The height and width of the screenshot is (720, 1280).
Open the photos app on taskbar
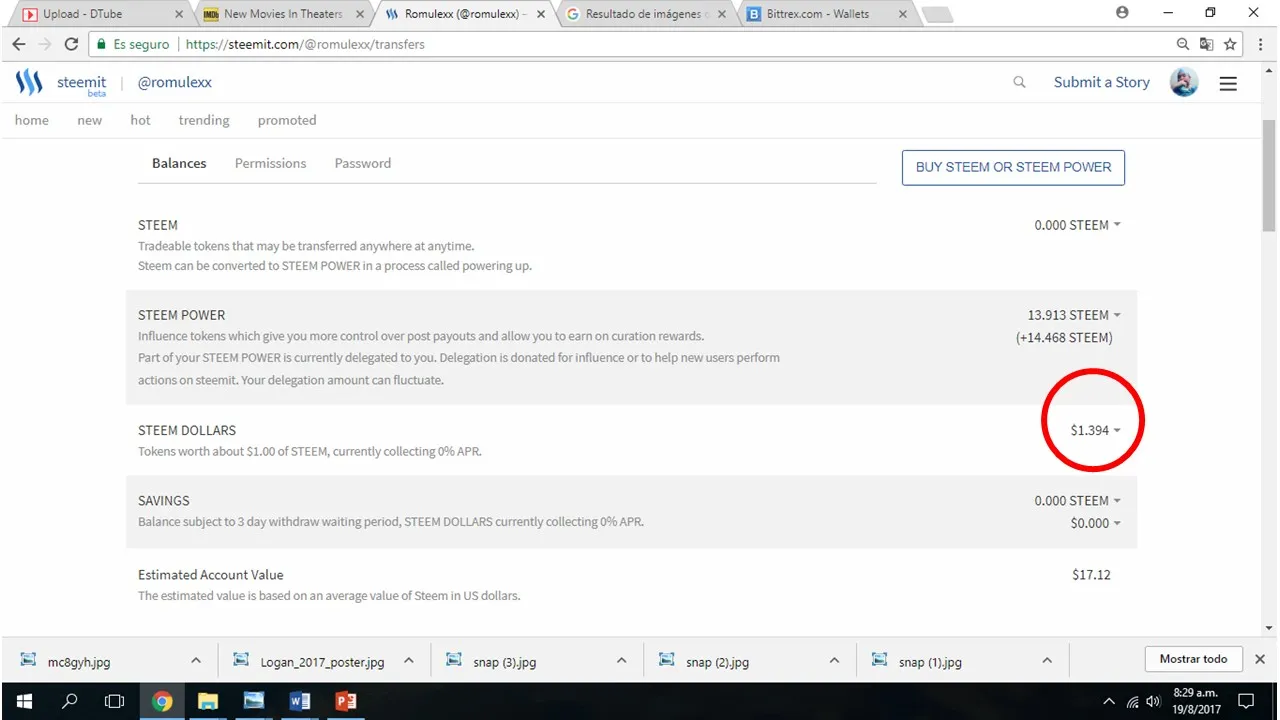coord(253,701)
